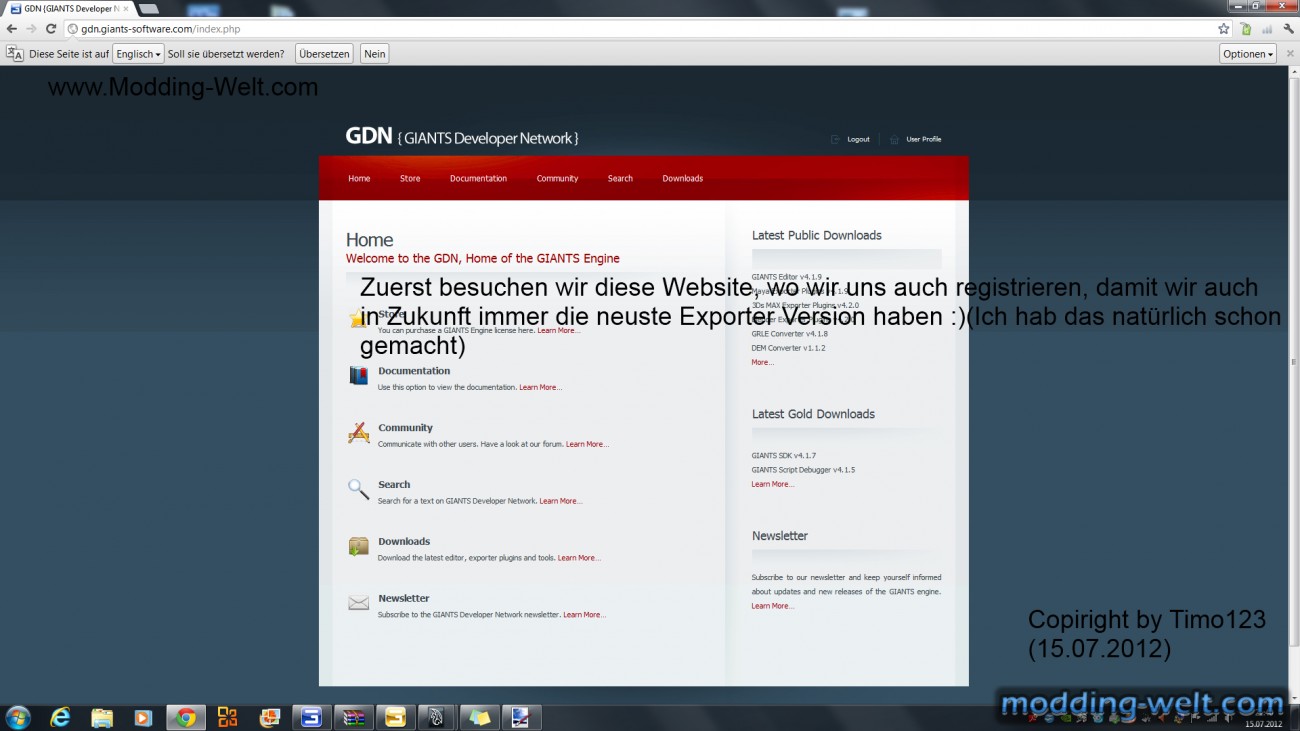Open GIANTS SDK v4.1.7 download
This screenshot has width=1300, height=731.
point(783,456)
